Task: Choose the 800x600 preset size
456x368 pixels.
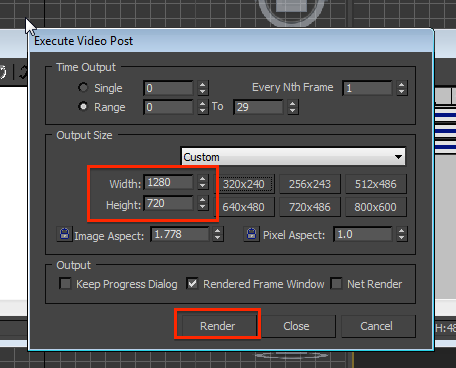Action: coord(376,207)
